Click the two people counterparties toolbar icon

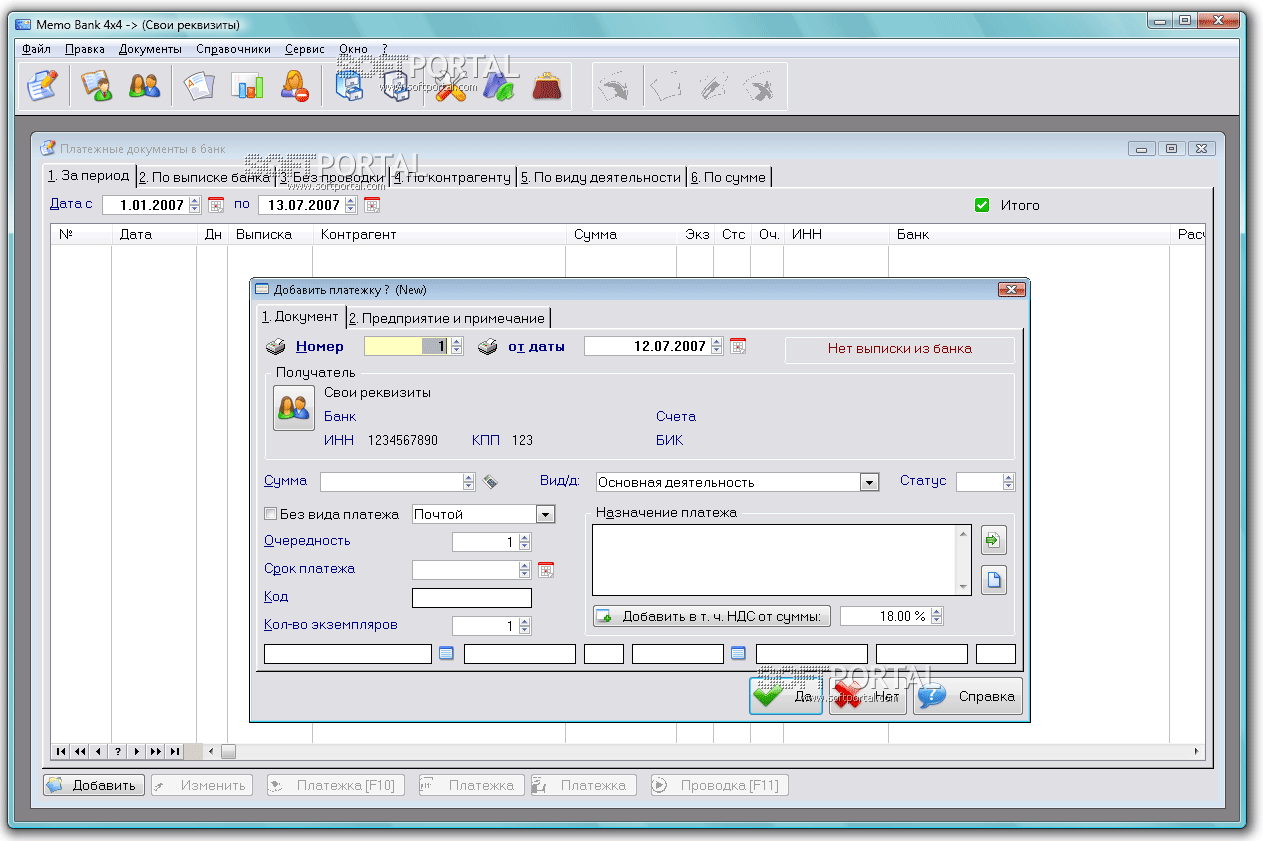(x=145, y=86)
